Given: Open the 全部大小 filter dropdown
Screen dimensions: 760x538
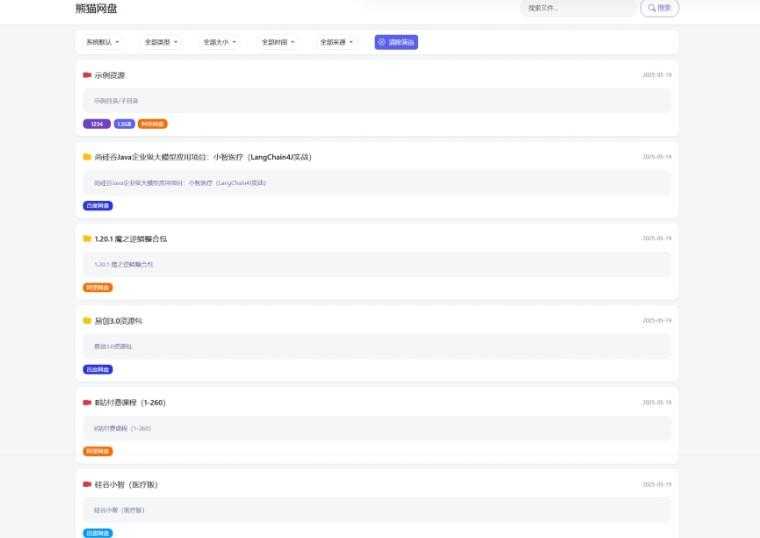Looking at the screenshot, I should (x=220, y=42).
